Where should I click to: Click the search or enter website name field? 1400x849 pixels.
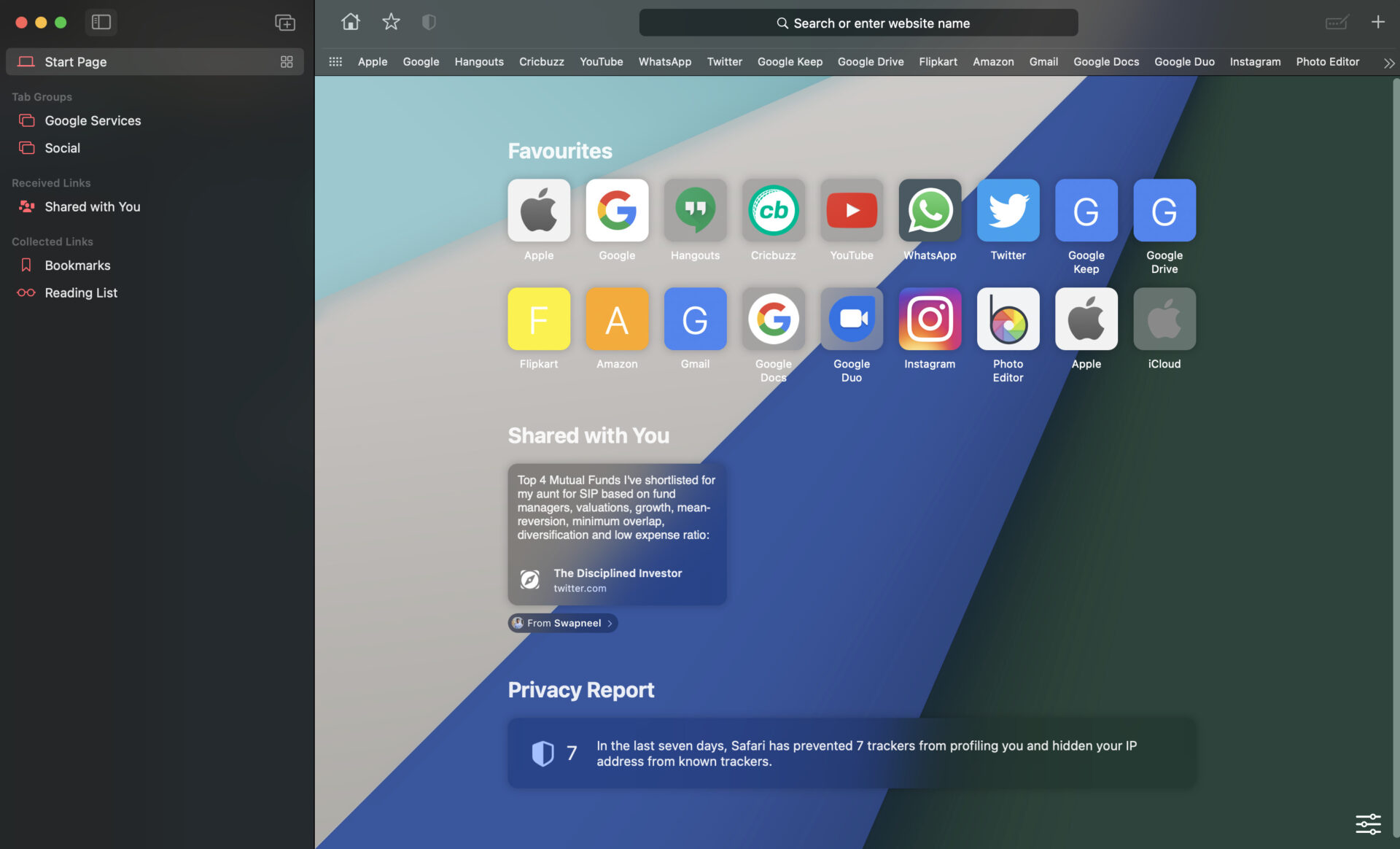click(858, 23)
